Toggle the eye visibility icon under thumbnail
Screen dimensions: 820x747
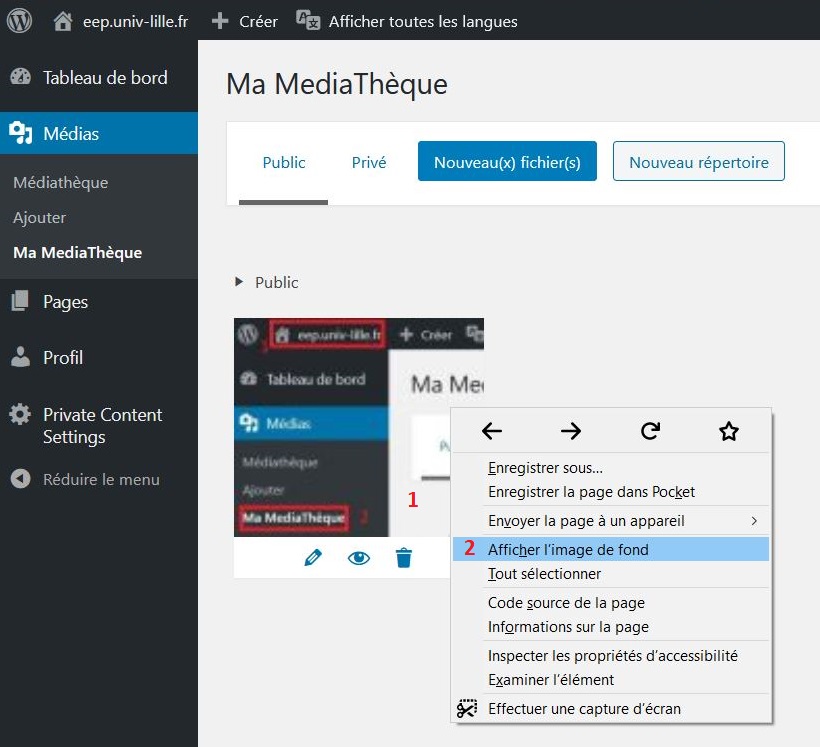click(x=358, y=558)
